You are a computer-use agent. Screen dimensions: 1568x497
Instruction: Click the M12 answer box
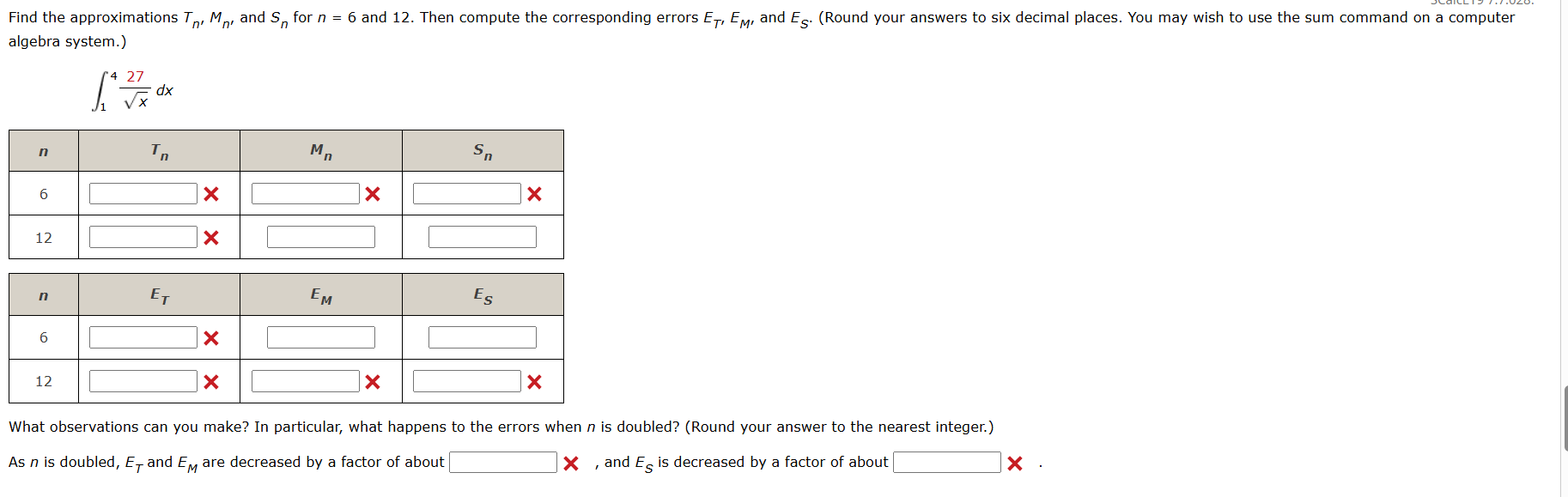coord(321,235)
